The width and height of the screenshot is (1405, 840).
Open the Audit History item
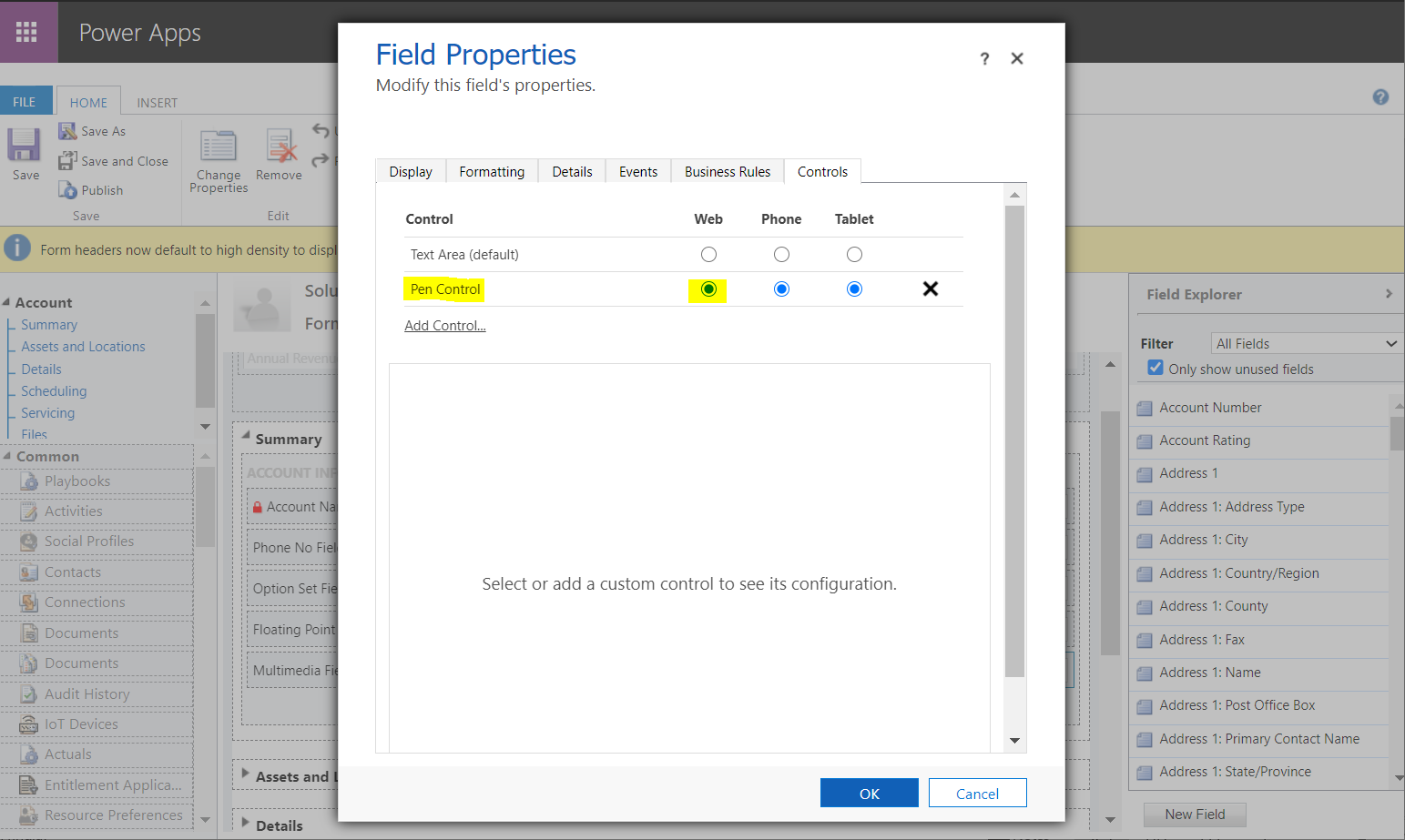(30, 693)
